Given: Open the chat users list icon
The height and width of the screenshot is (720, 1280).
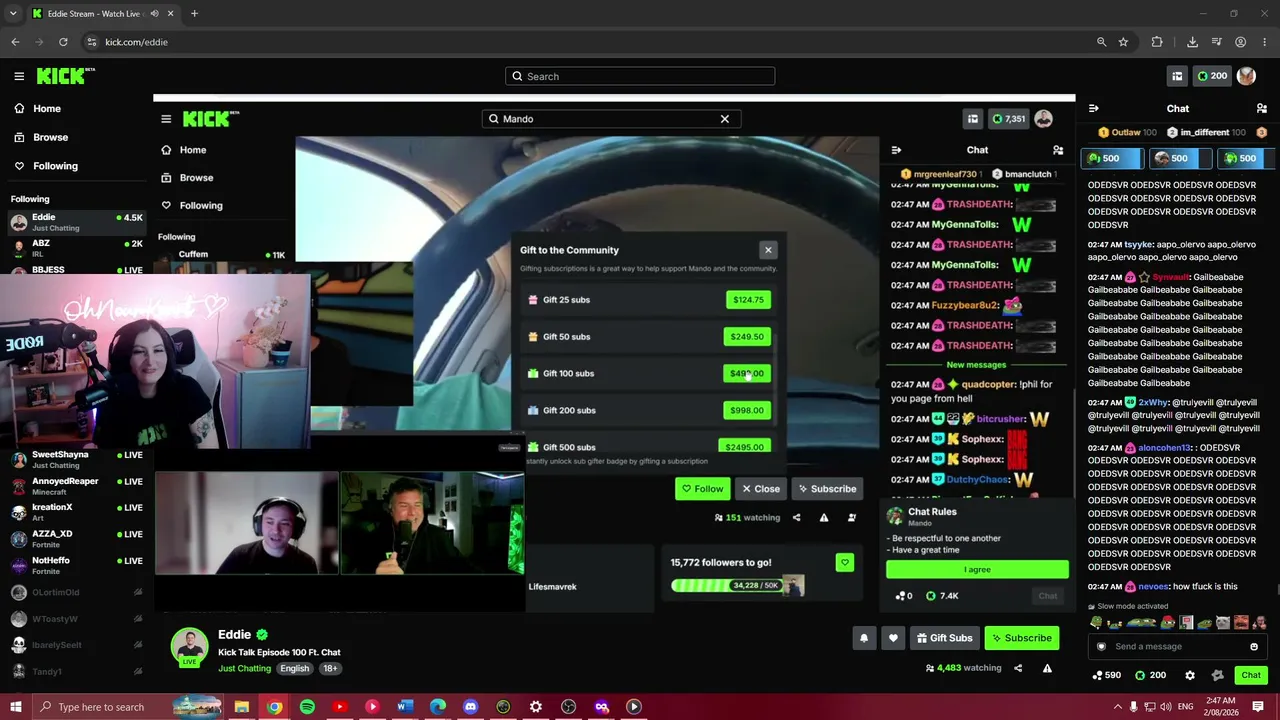Looking at the screenshot, I should tap(1262, 108).
